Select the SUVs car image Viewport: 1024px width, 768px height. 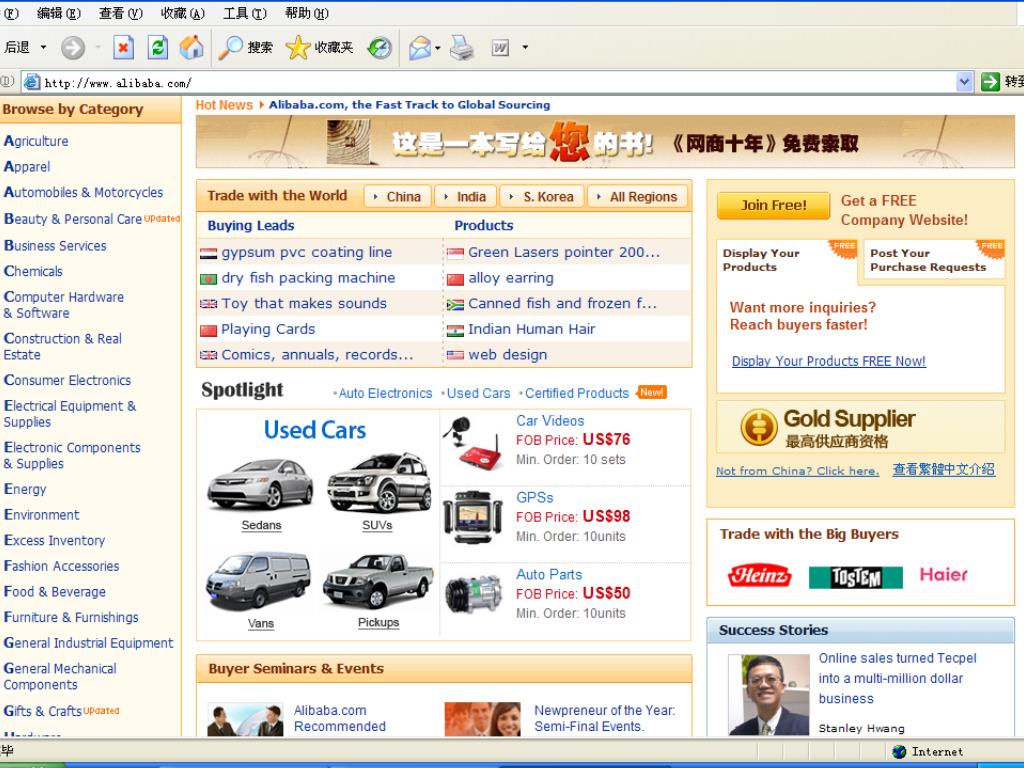(379, 482)
